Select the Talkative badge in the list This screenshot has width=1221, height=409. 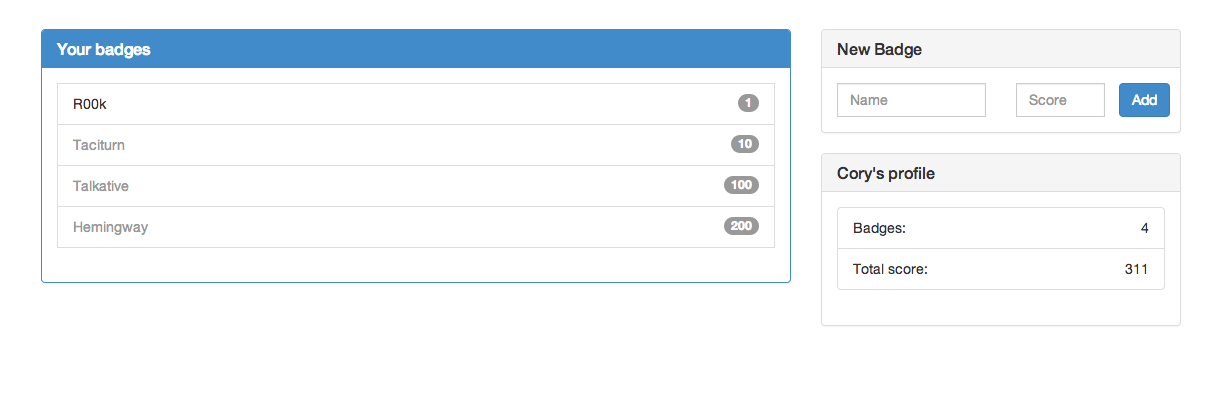[101, 186]
